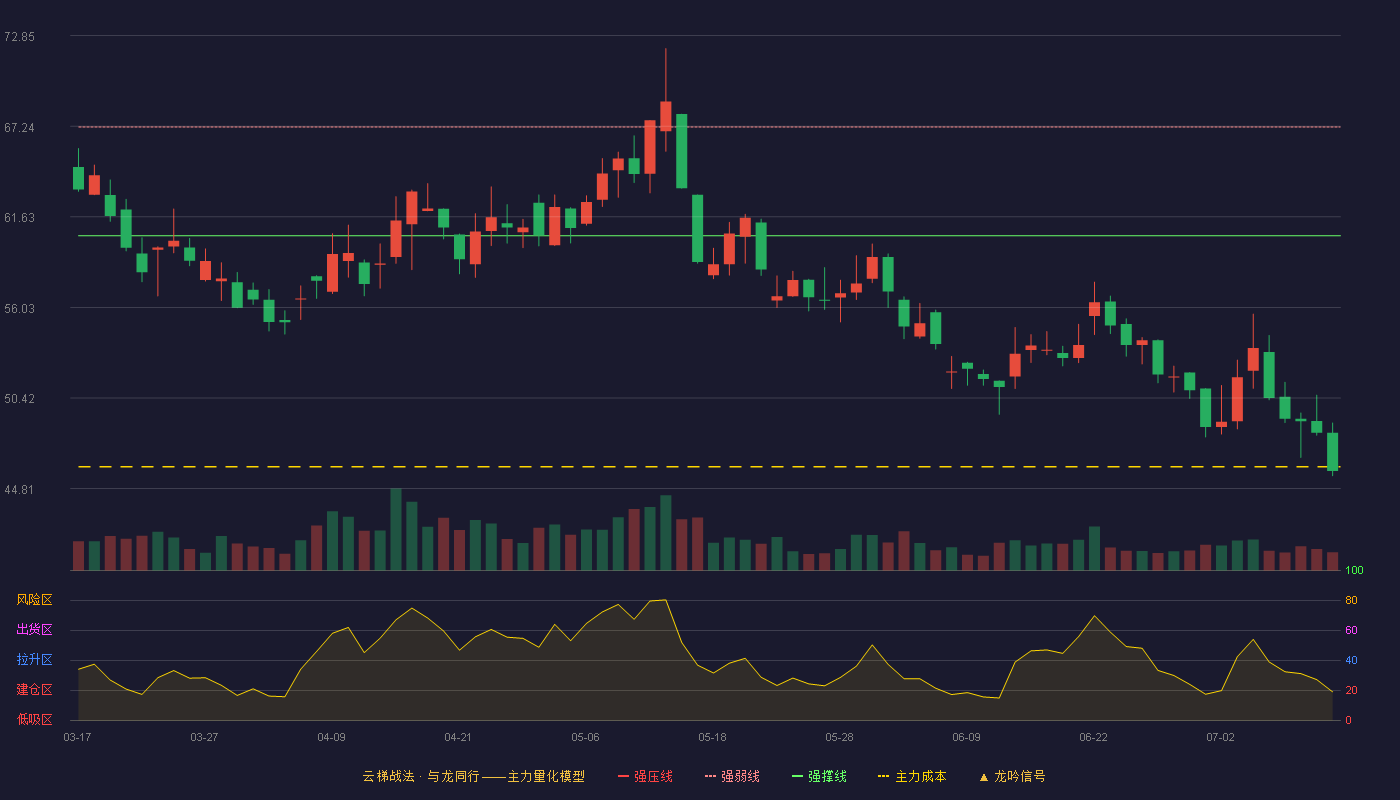Click the red 0 indicator scale label
Image resolution: width=1400 pixels, height=800 pixels.
coord(1348,720)
